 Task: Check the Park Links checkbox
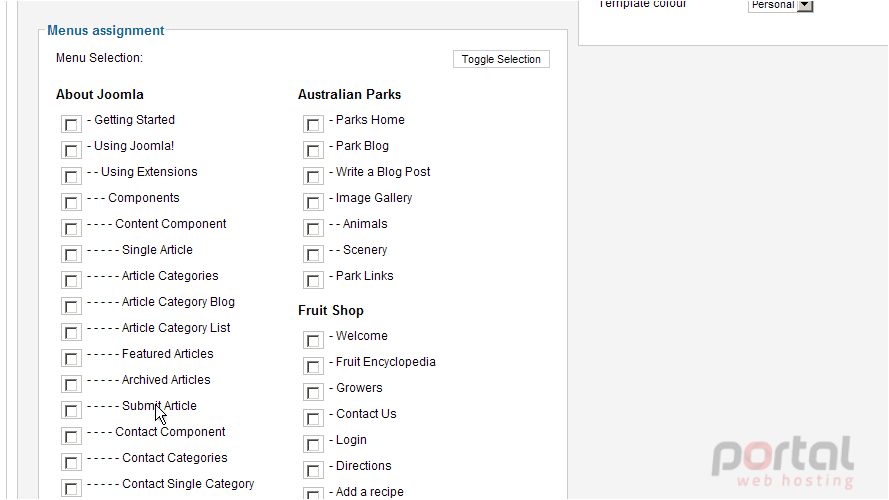click(313, 281)
